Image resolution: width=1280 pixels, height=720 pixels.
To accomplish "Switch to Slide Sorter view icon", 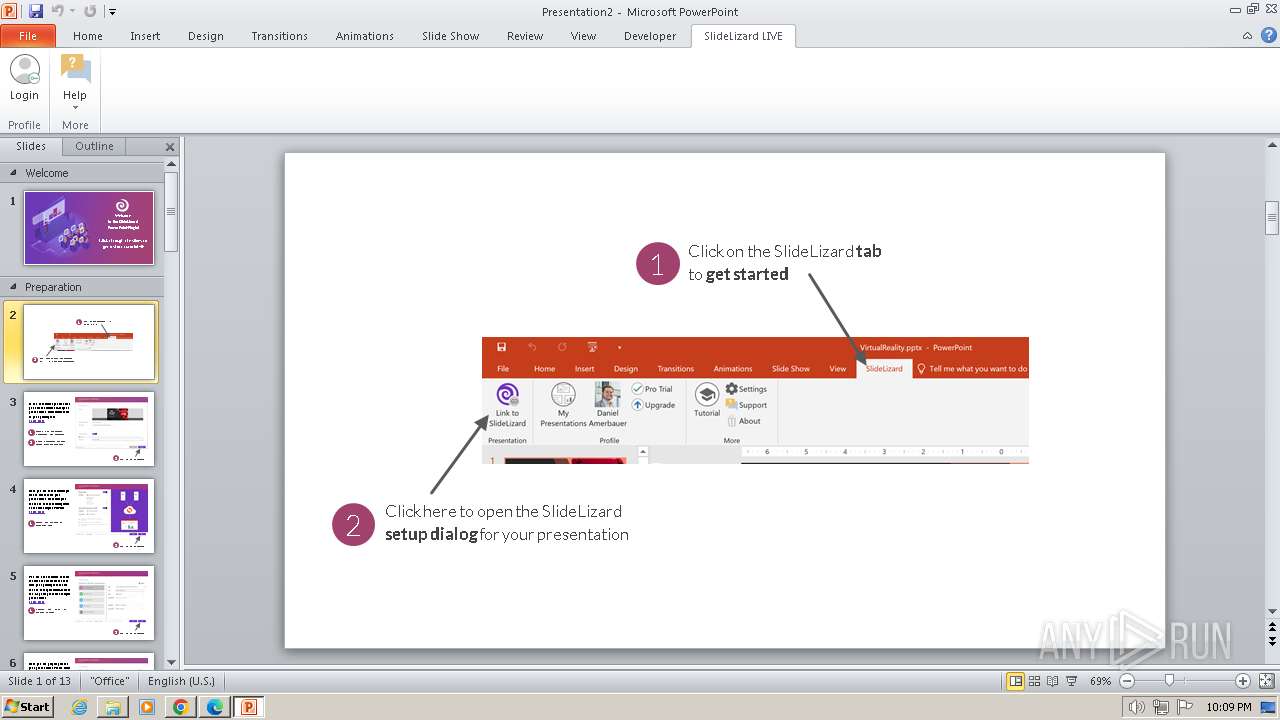I will [1034, 681].
